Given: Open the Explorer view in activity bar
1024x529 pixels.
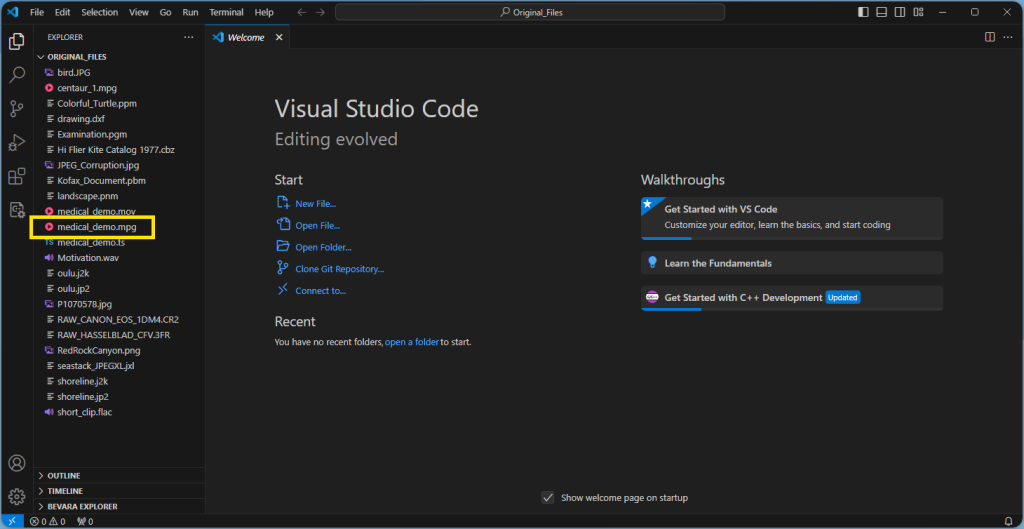Looking at the screenshot, I should pos(16,42).
